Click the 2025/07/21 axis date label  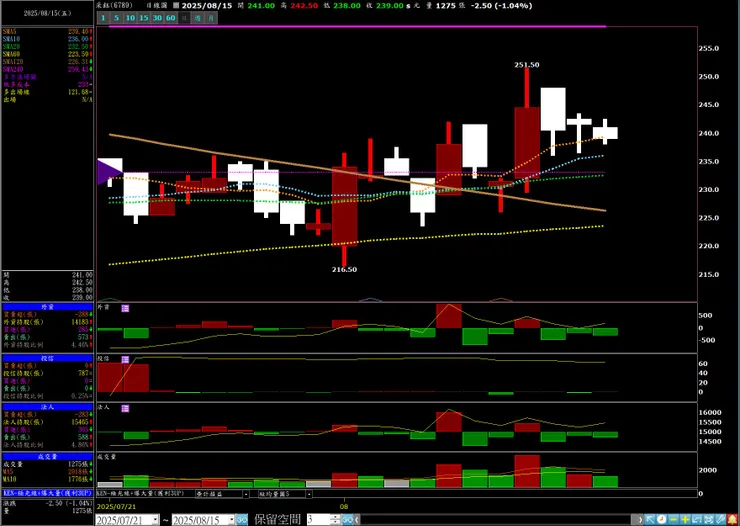pos(116,507)
